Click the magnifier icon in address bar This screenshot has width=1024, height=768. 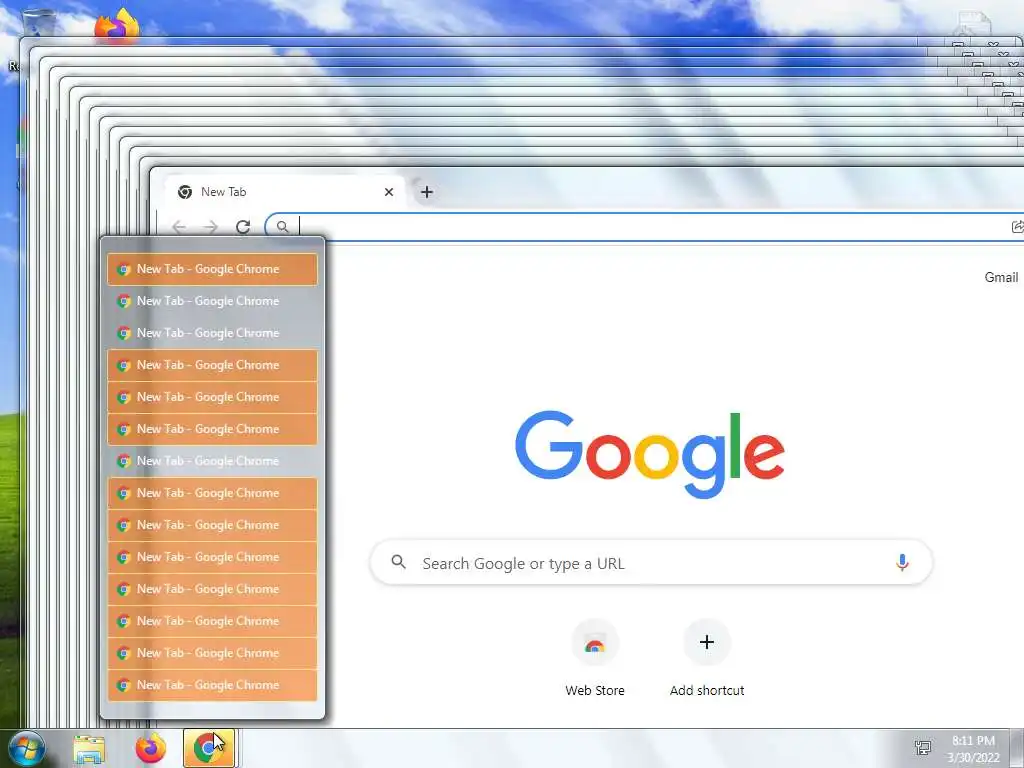click(282, 227)
